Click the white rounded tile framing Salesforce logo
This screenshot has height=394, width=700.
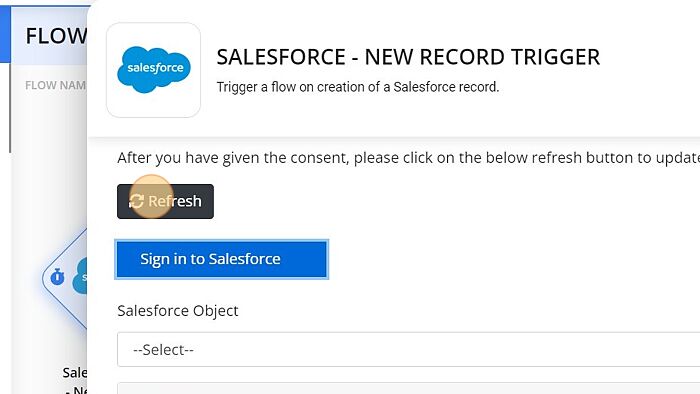tap(154, 70)
